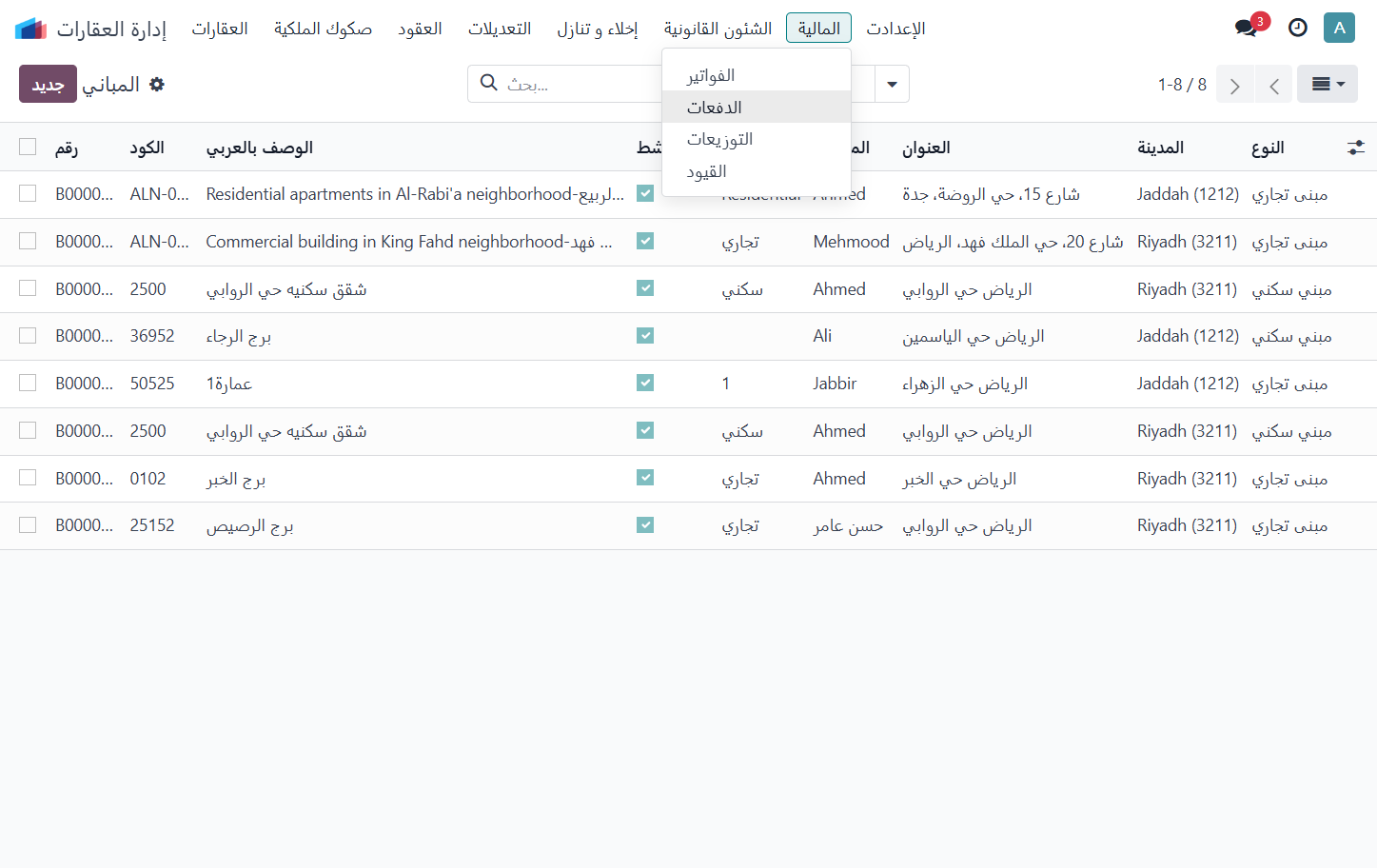Open the gear actions menu beside المباني

[157, 84]
